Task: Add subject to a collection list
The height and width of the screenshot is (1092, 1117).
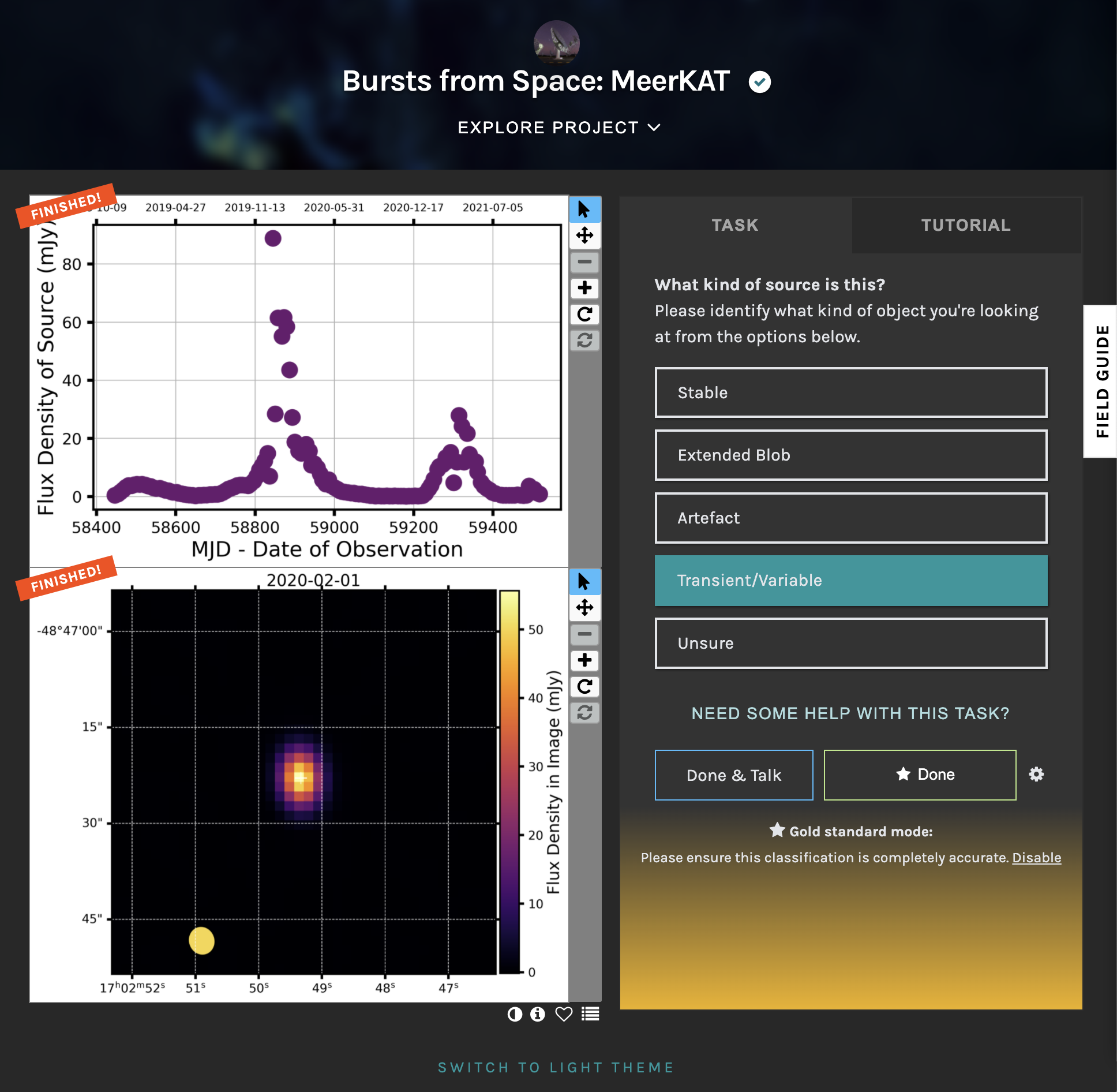Action: click(590, 1014)
